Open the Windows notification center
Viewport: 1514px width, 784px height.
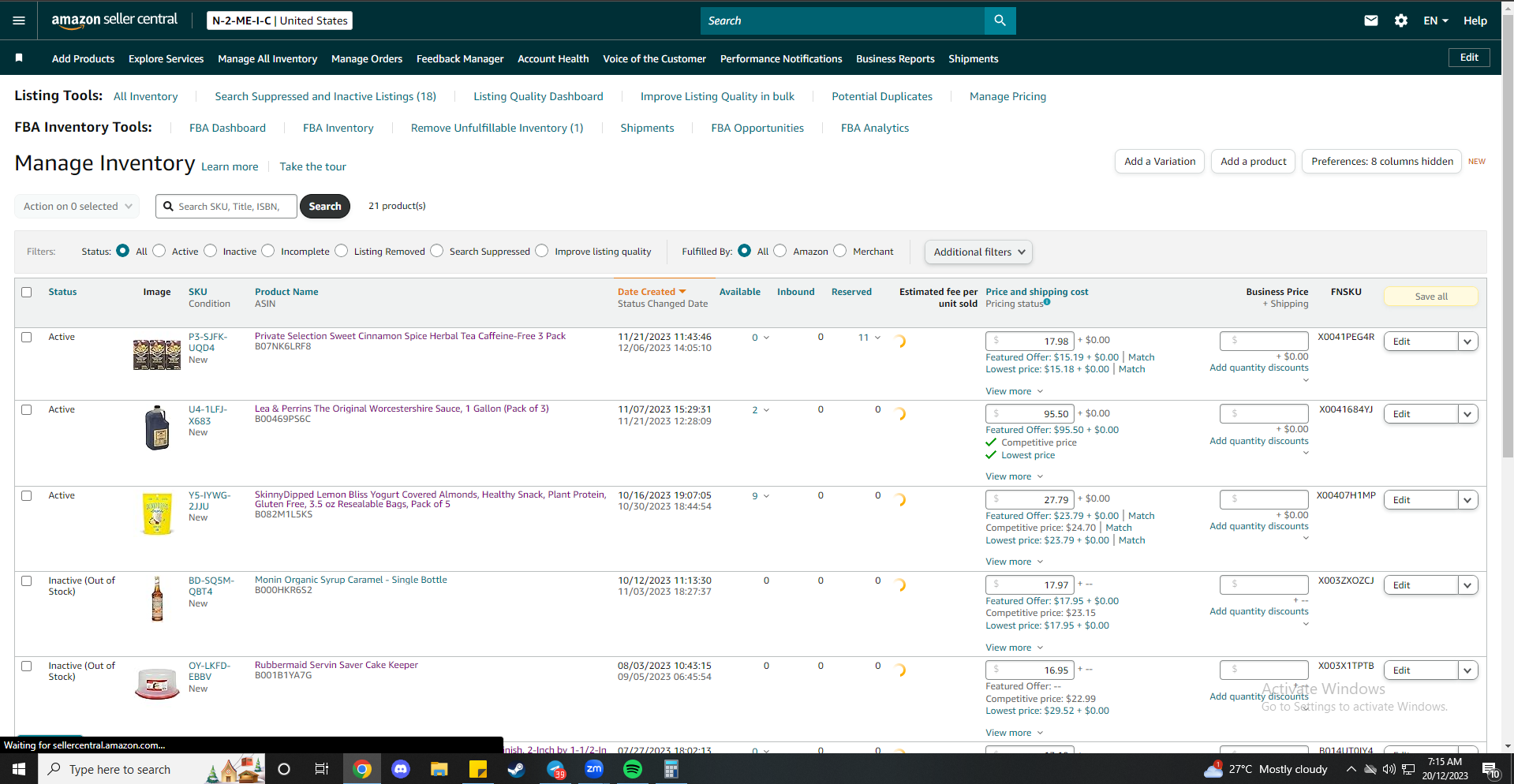pyautogui.click(x=1491, y=770)
